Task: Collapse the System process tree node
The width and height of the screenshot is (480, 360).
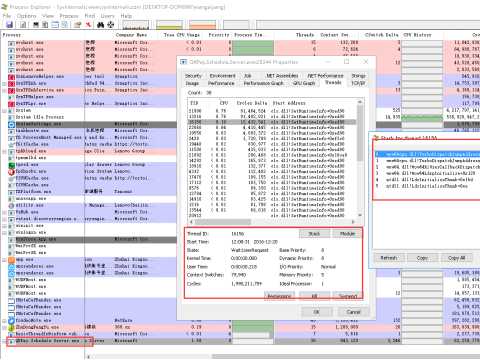Action: pyautogui.click(x=4, y=111)
